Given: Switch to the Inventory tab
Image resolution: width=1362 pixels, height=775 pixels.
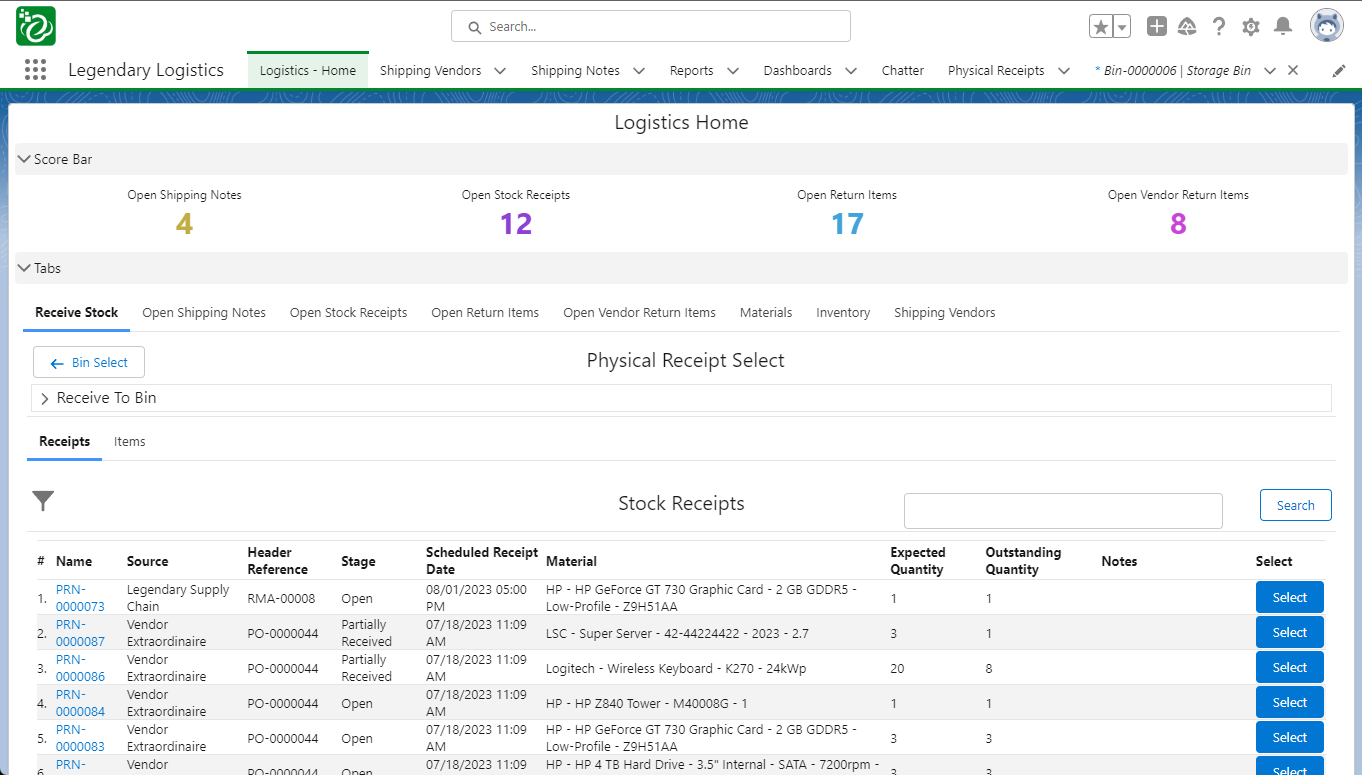Looking at the screenshot, I should click(843, 313).
